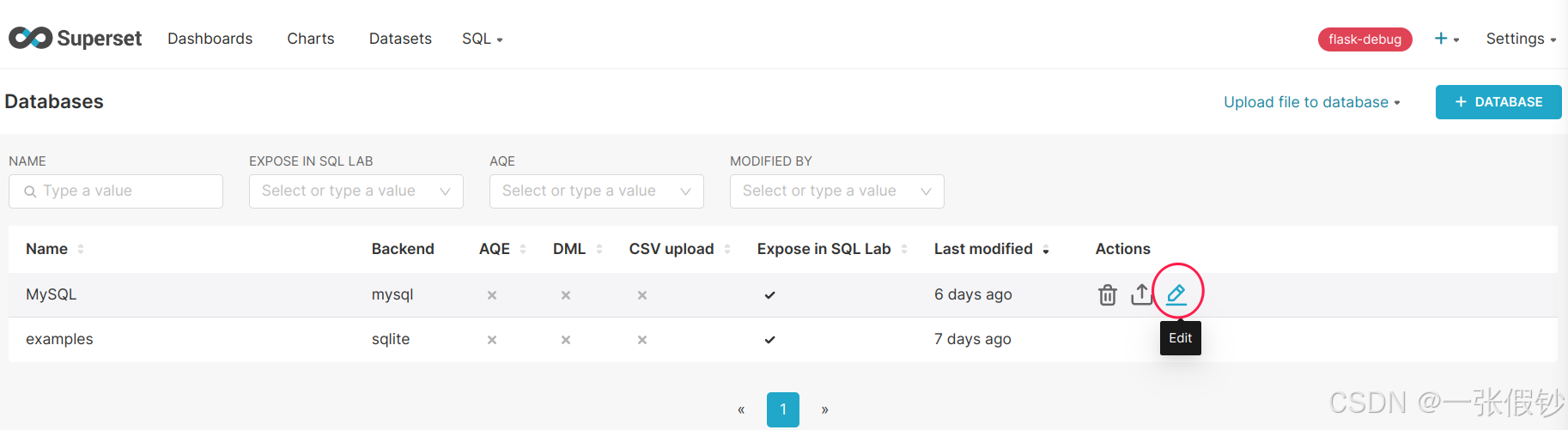Screen dimensions: 1568x430
Task: Open the Modified By filter dropdown
Action: click(836, 191)
